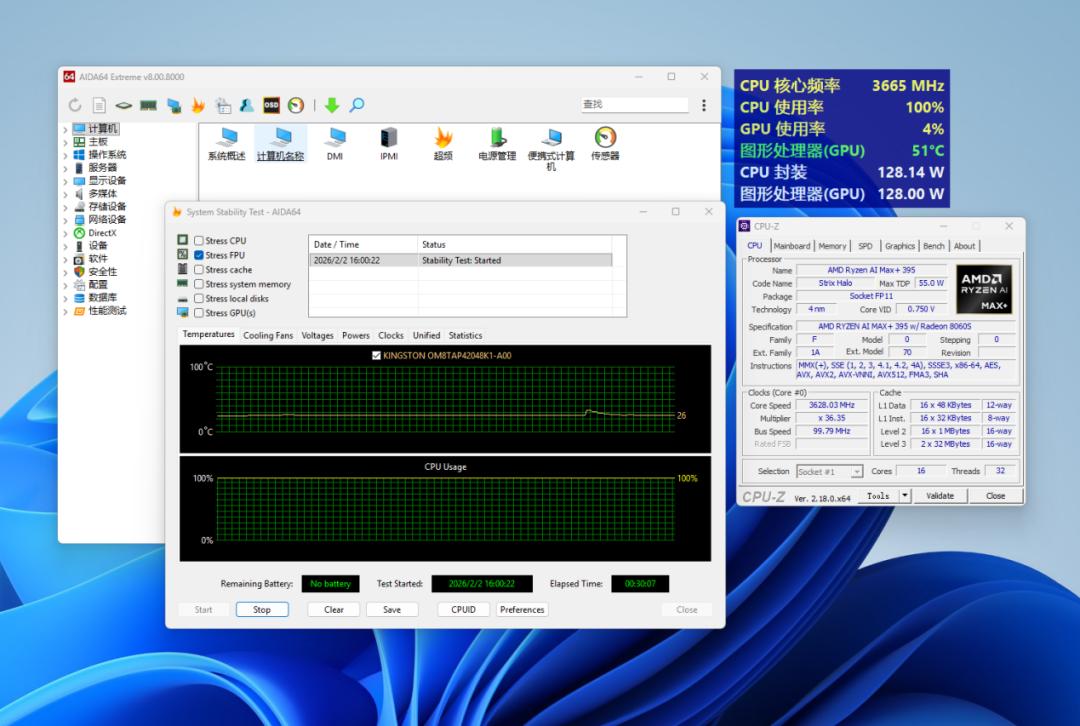1080x726 pixels.
Task: Toggle the KINGSTON drive temperature graph checkbox
Action: click(376, 355)
